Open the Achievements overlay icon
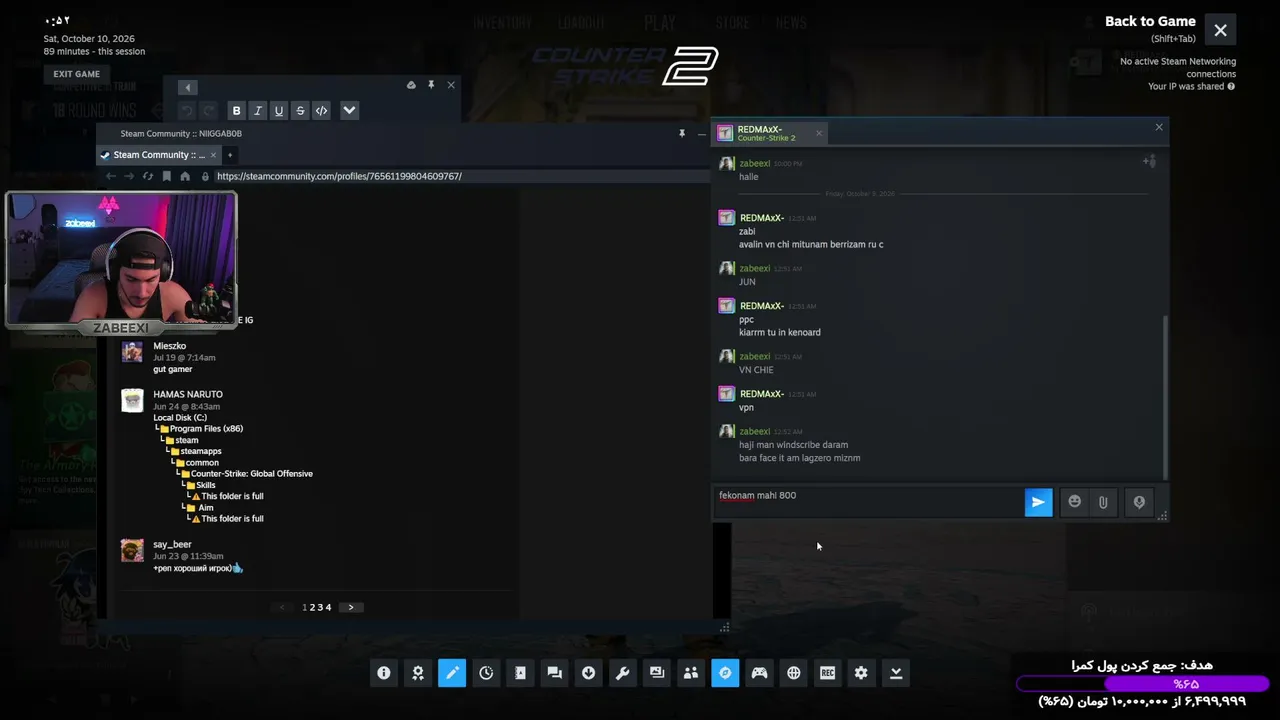1280x720 pixels. 418,673
